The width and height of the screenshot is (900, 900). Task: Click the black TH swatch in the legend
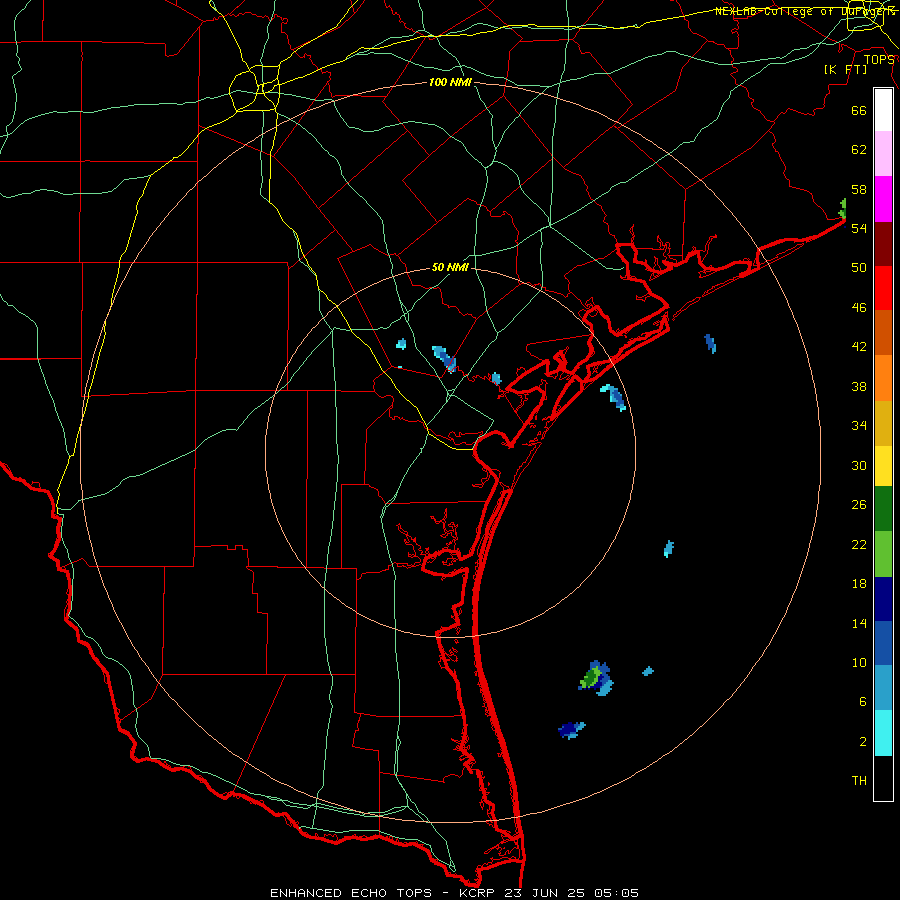tap(883, 778)
